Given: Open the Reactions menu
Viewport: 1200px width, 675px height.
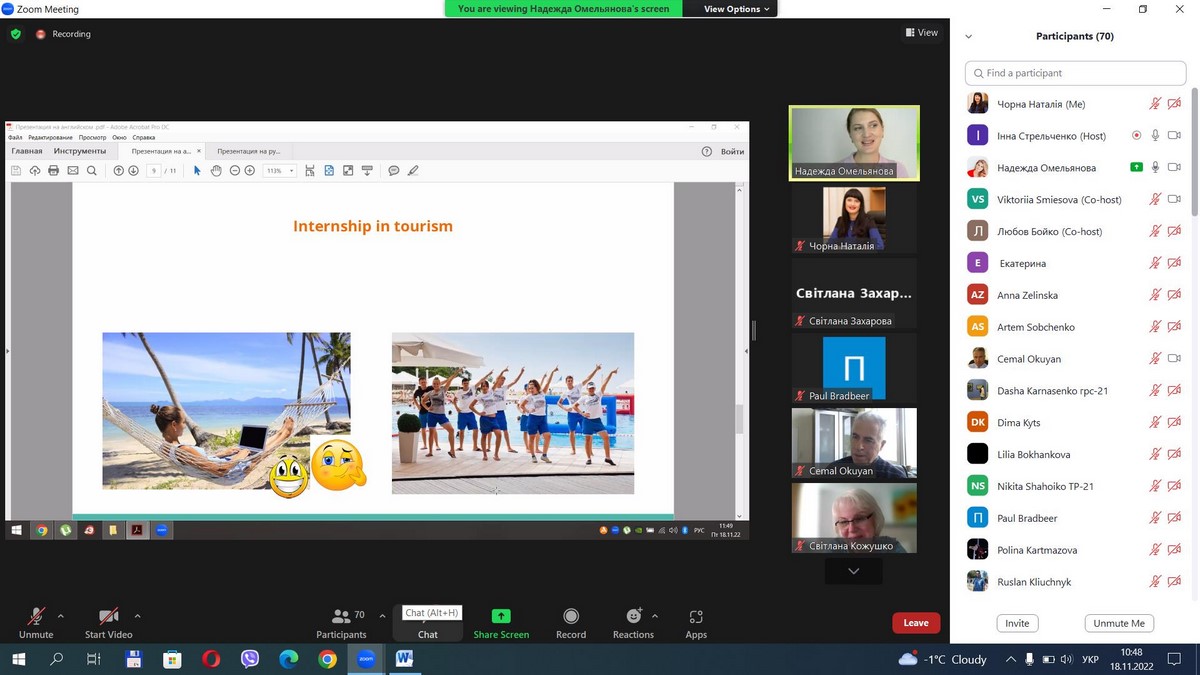Looking at the screenshot, I should tap(633, 617).
